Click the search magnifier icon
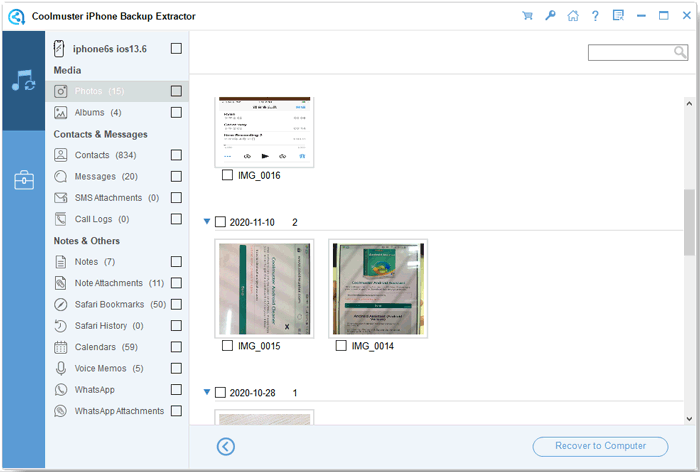The height and width of the screenshot is (472, 700). 680,52
